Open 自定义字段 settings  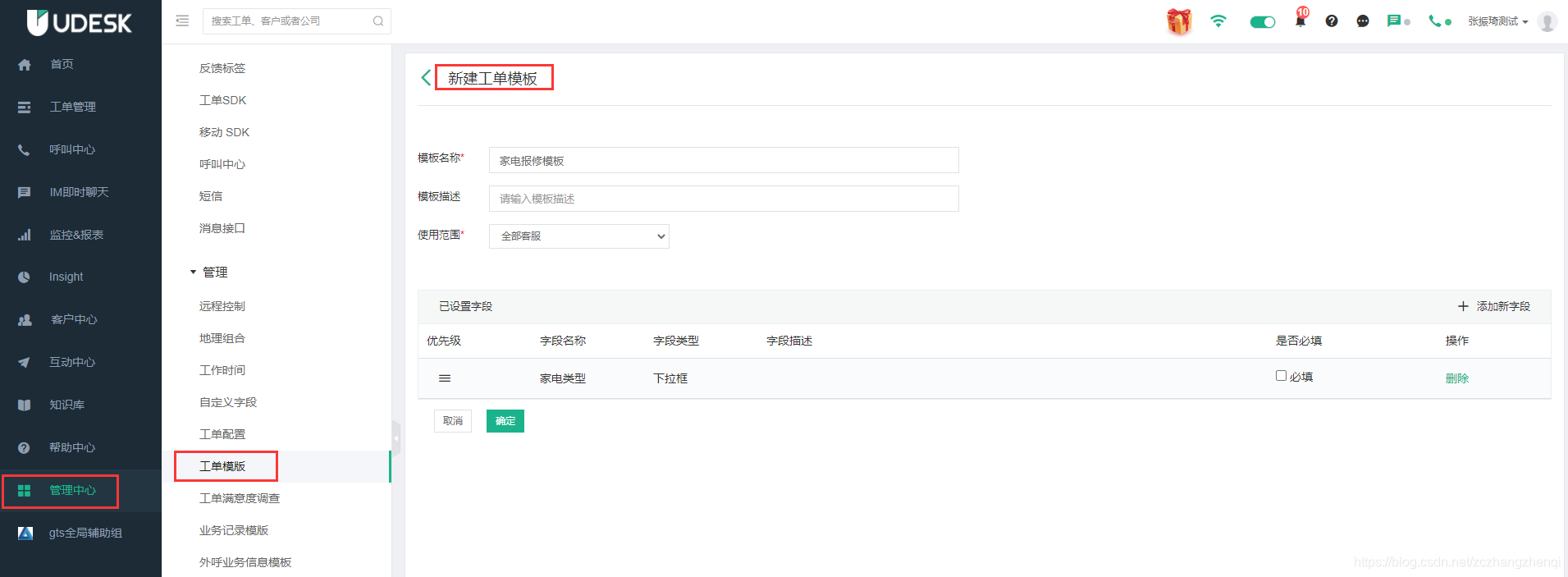tap(228, 402)
